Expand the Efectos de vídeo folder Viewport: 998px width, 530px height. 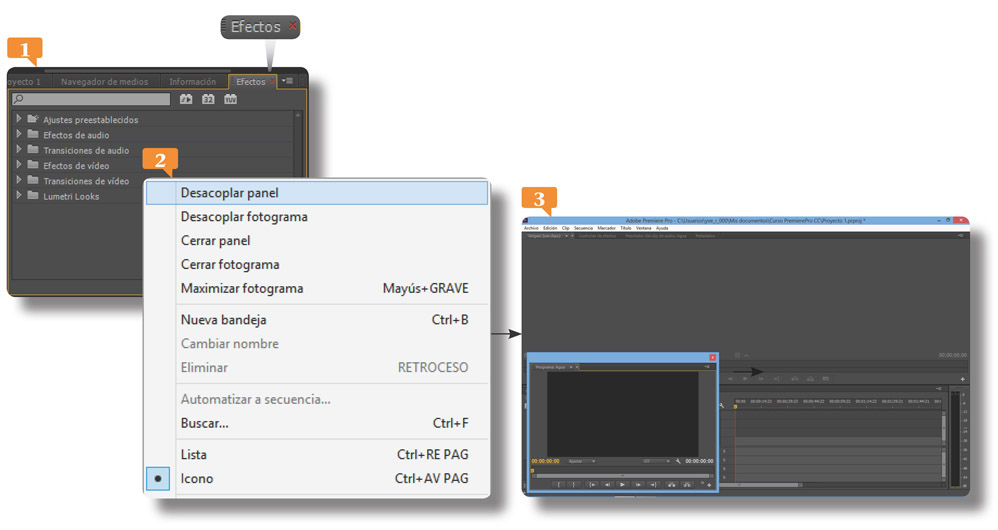point(19,166)
